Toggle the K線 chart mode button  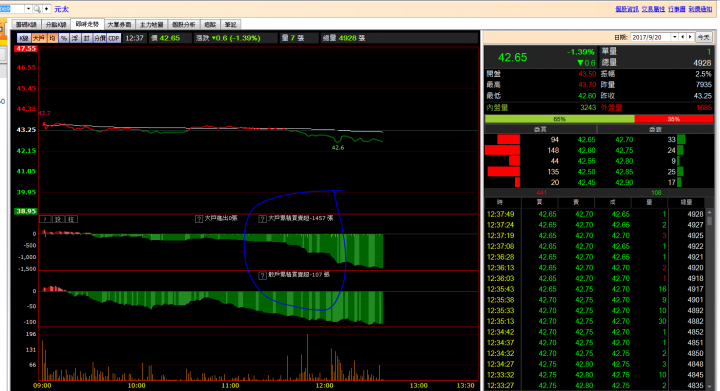24,39
